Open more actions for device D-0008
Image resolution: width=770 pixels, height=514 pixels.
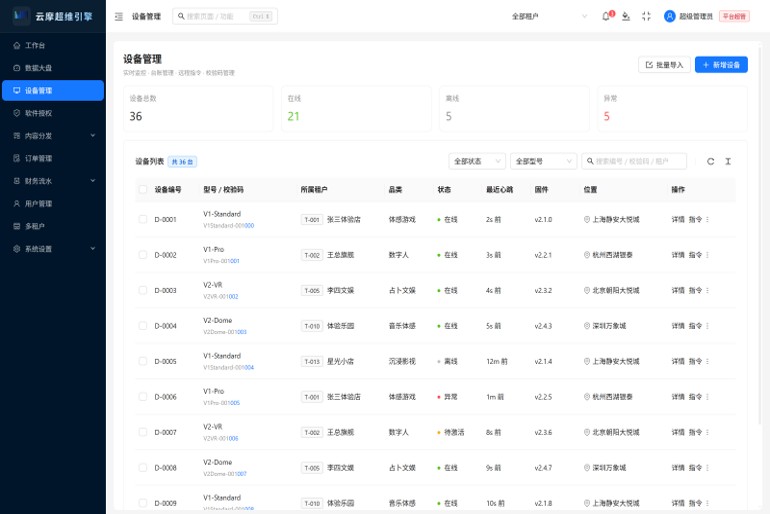click(x=707, y=468)
